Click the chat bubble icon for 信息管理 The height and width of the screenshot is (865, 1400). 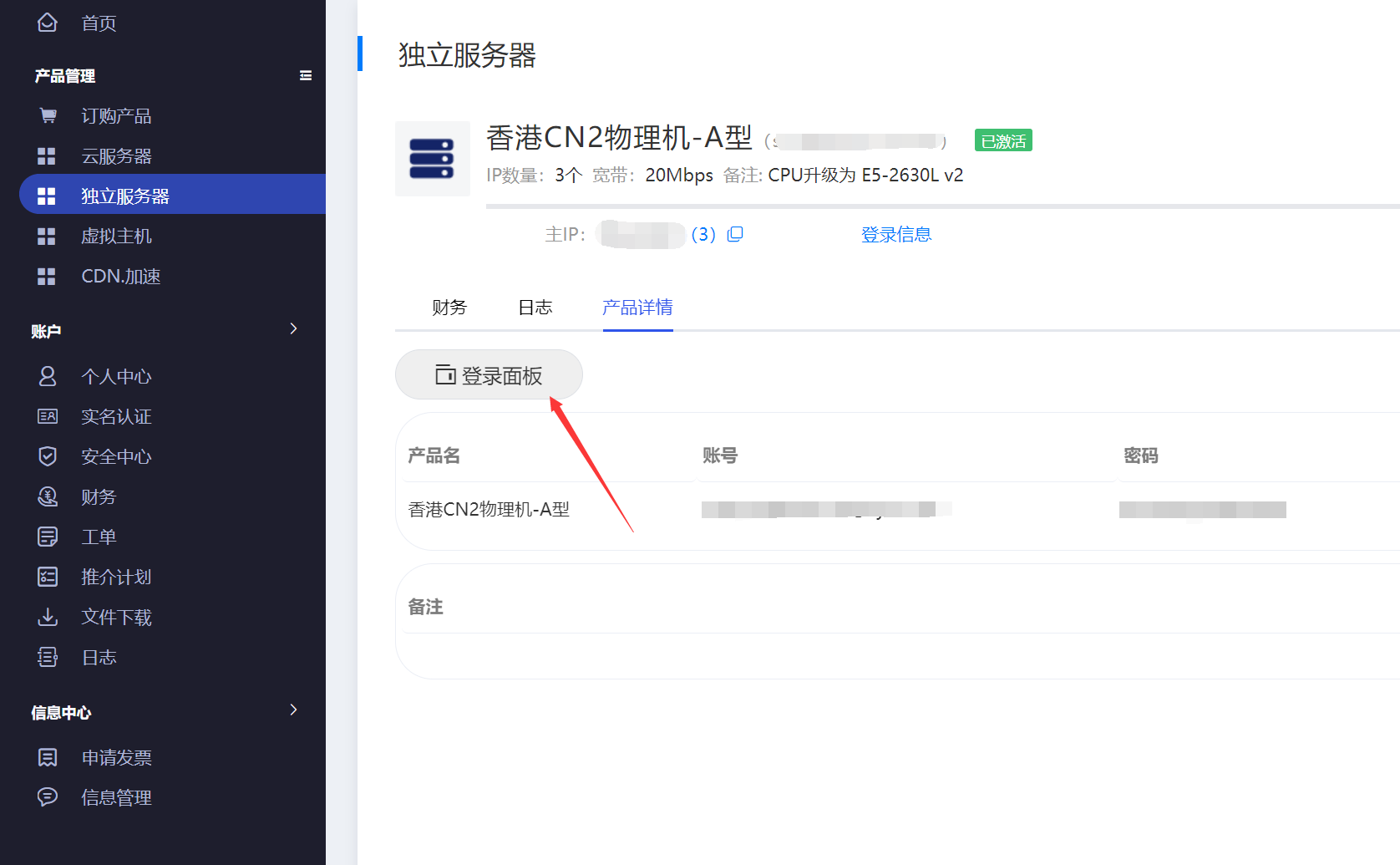coord(48,798)
